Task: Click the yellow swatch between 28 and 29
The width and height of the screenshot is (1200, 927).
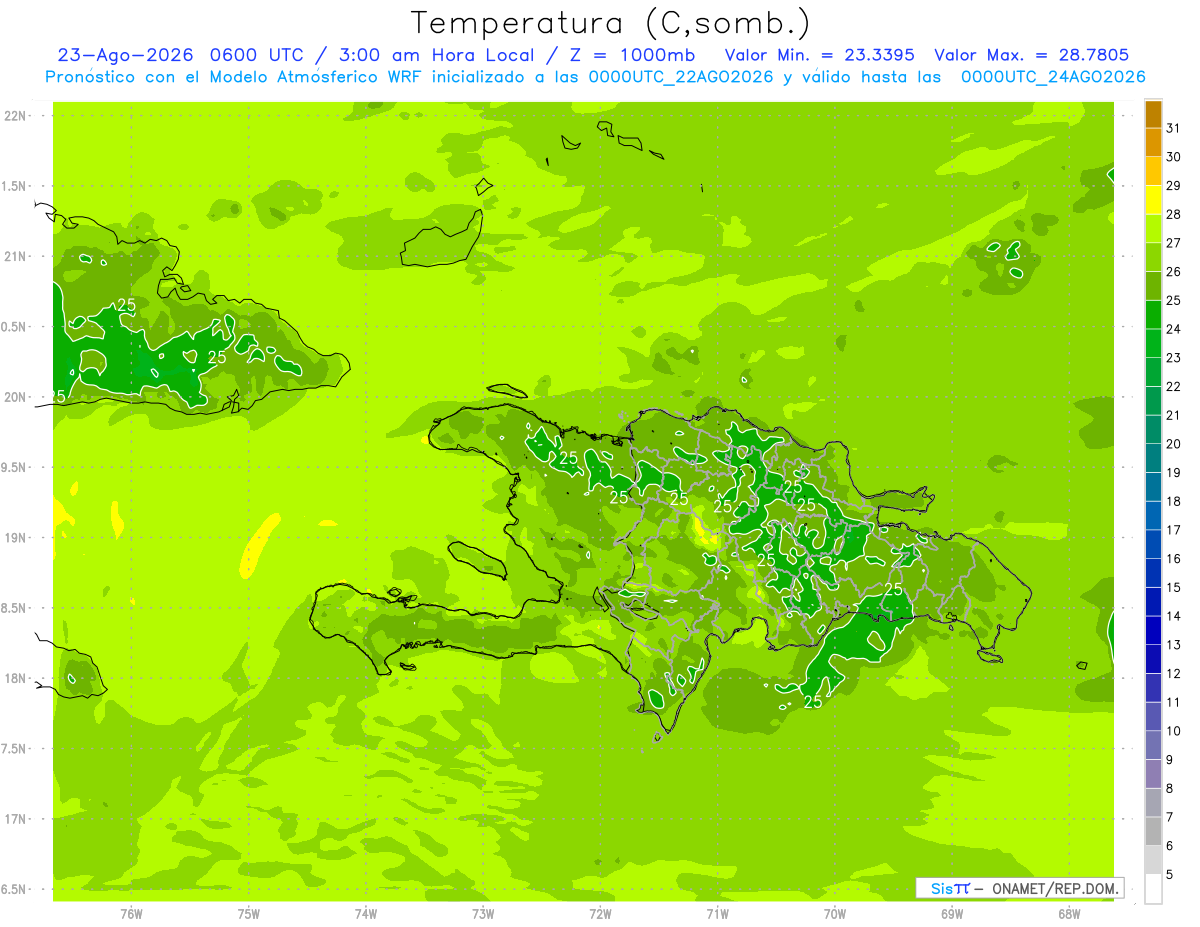Action: (x=1153, y=199)
